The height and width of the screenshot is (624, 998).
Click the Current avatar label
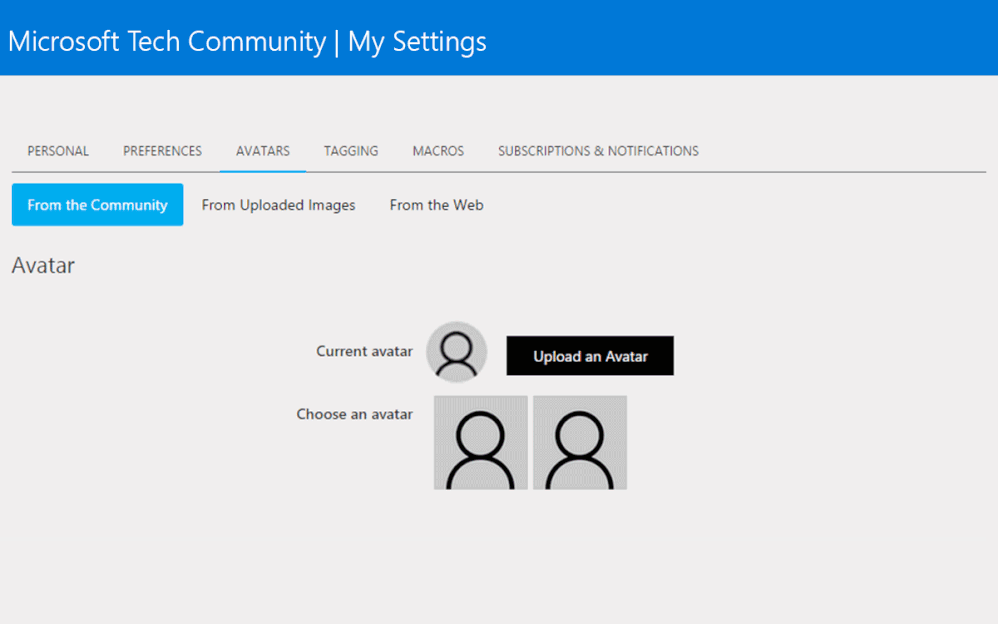[364, 351]
